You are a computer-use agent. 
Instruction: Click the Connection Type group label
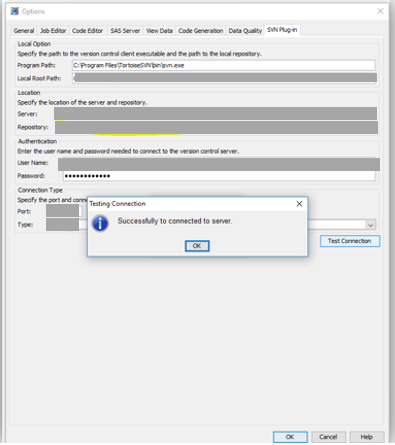(40, 190)
